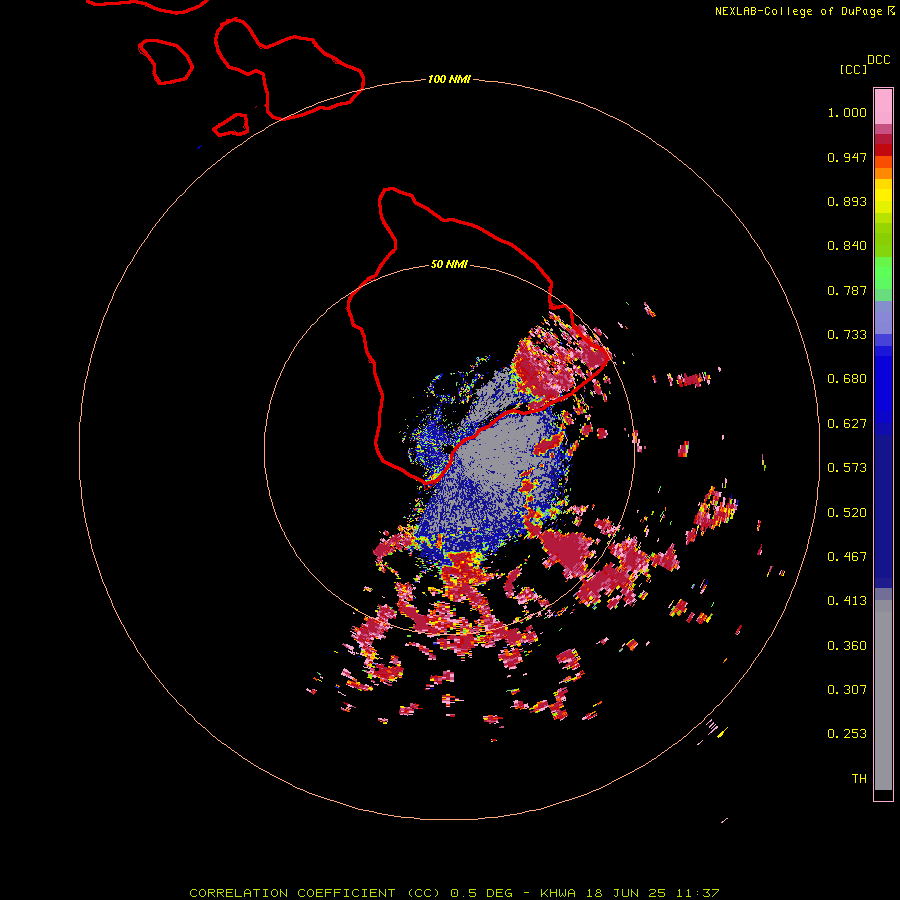Click the 0.680 scale value
Viewport: 900px width, 900px height.
click(x=847, y=379)
